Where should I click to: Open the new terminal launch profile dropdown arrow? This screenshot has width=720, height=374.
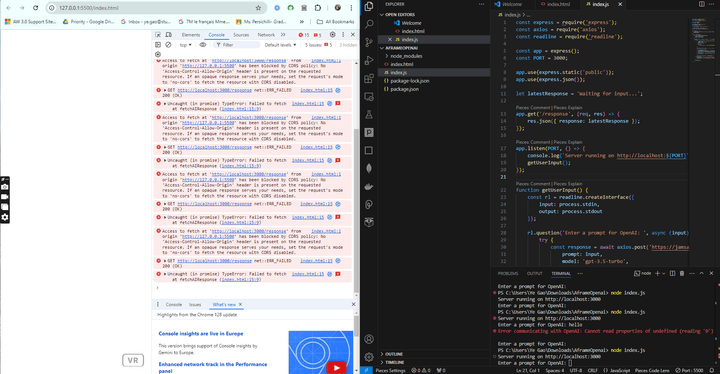pos(664,273)
